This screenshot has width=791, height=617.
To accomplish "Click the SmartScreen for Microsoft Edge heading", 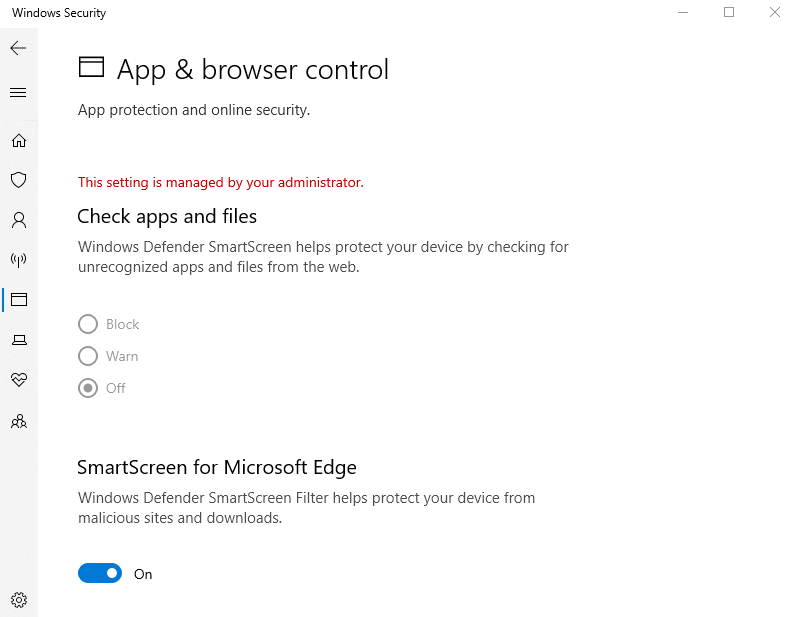I will coord(217,467).
